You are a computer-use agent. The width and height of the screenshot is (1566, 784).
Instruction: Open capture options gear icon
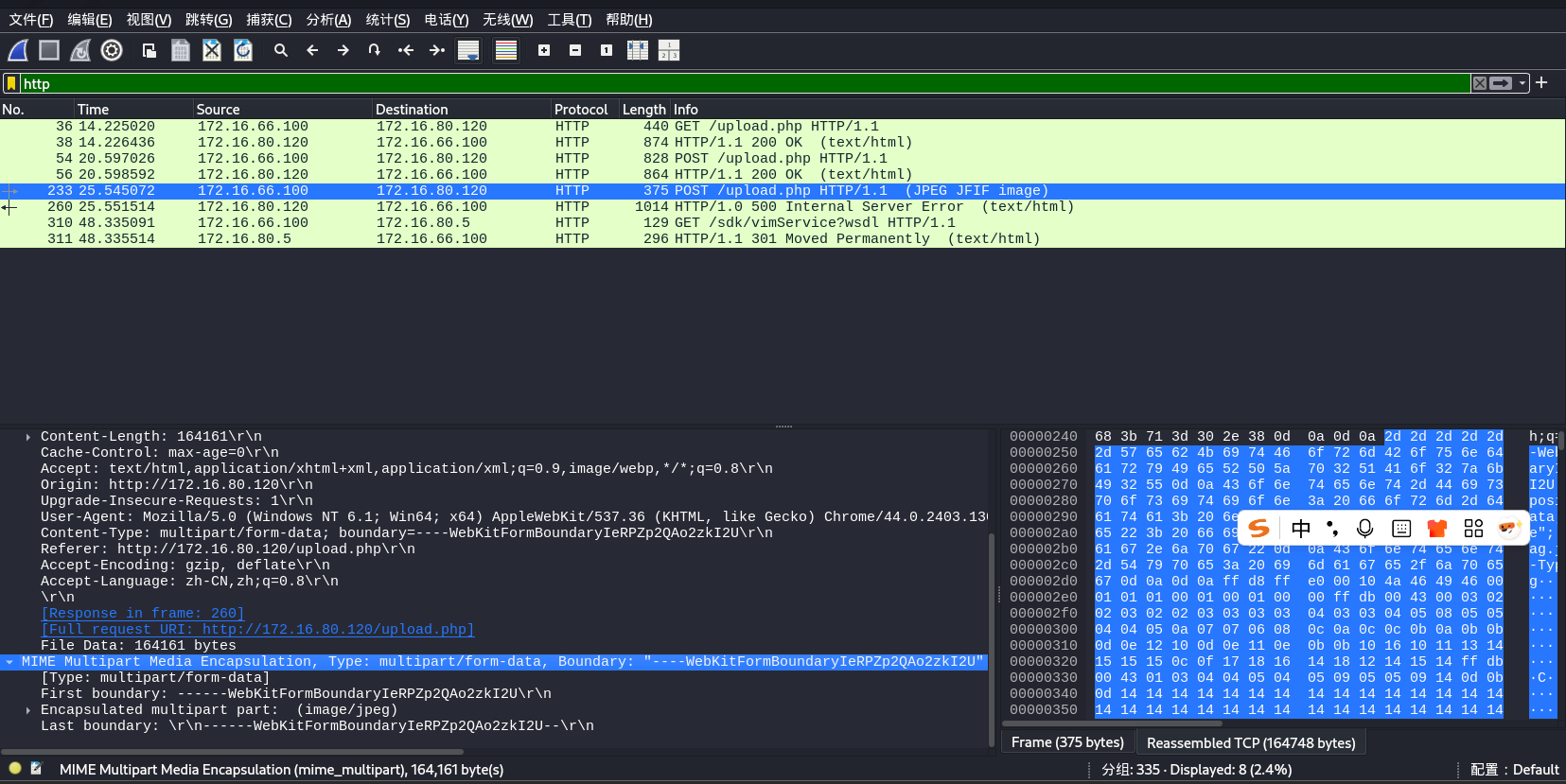point(112,50)
